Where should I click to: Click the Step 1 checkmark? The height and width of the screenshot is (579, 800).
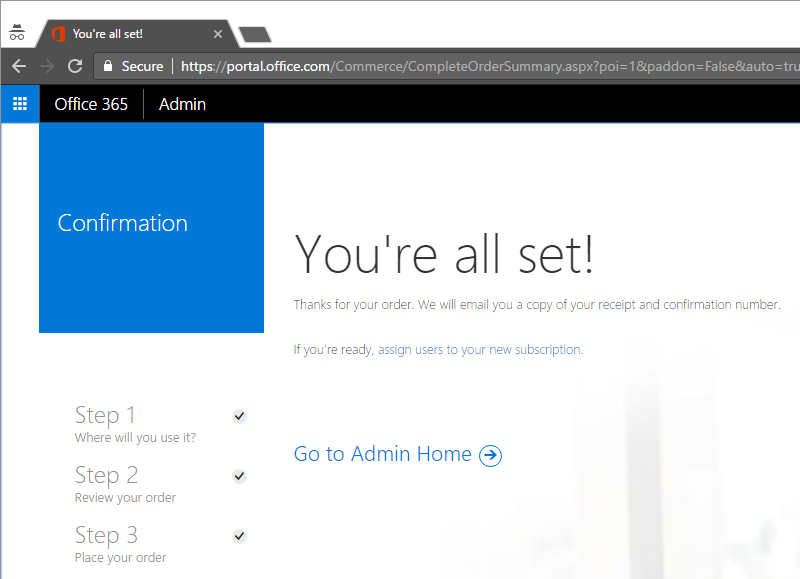(239, 416)
